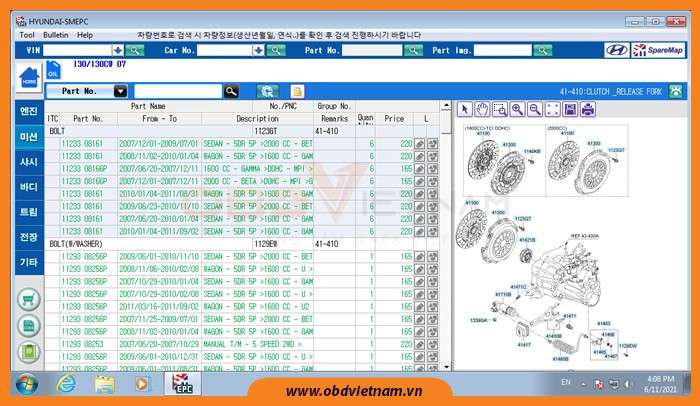Run the VIN search magnifier button
700x406 pixels.
134,50
